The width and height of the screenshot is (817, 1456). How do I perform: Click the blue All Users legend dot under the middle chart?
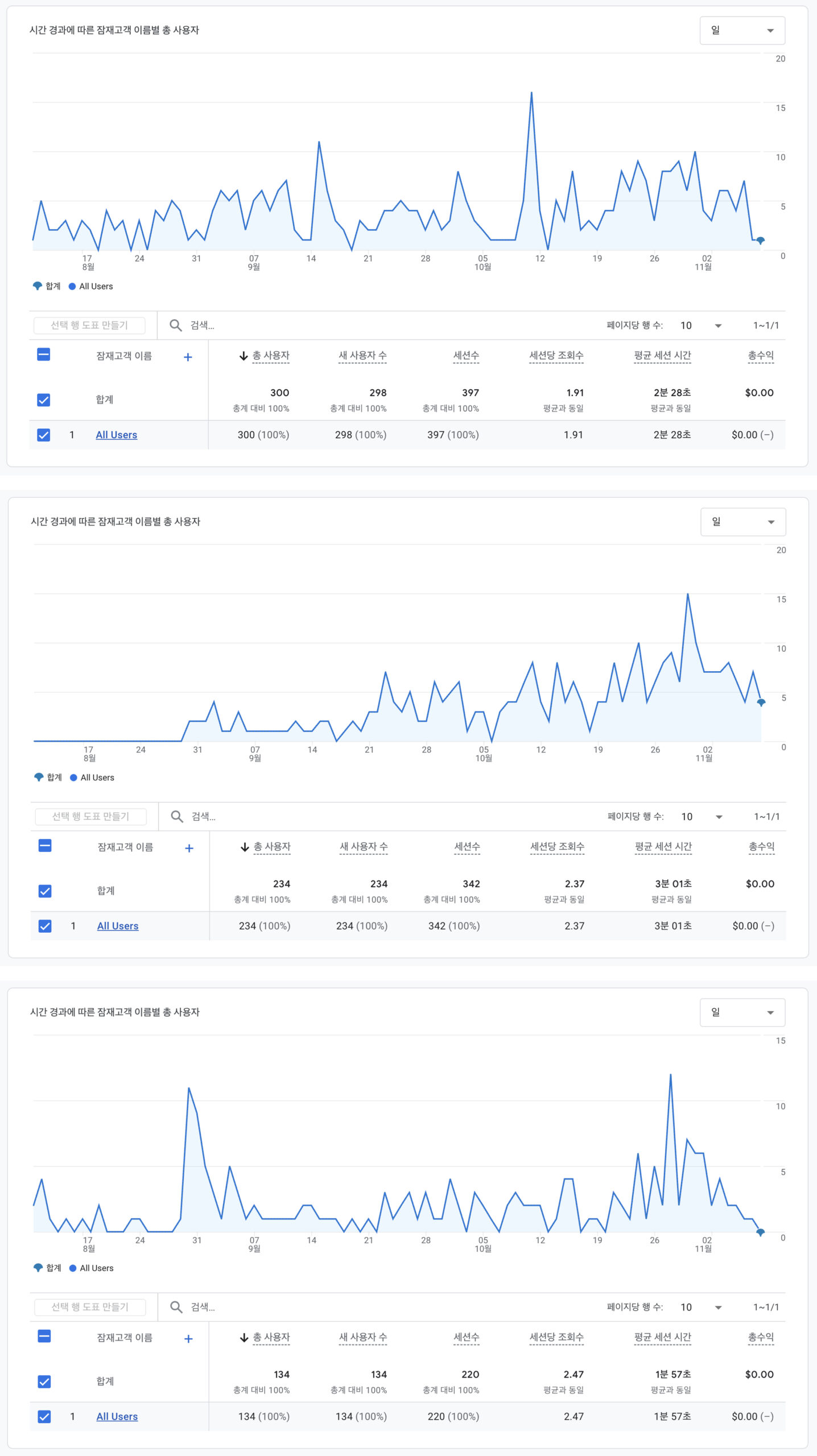point(73,777)
